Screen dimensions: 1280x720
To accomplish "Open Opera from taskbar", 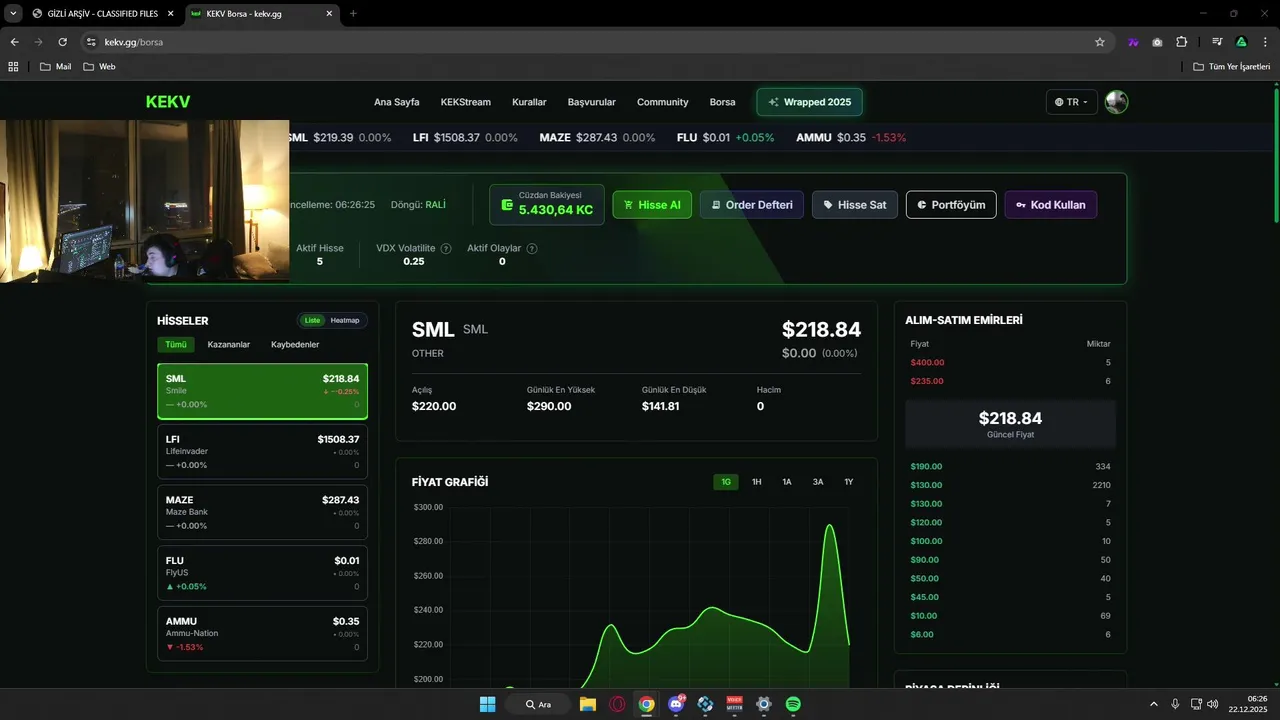I will 617,704.
